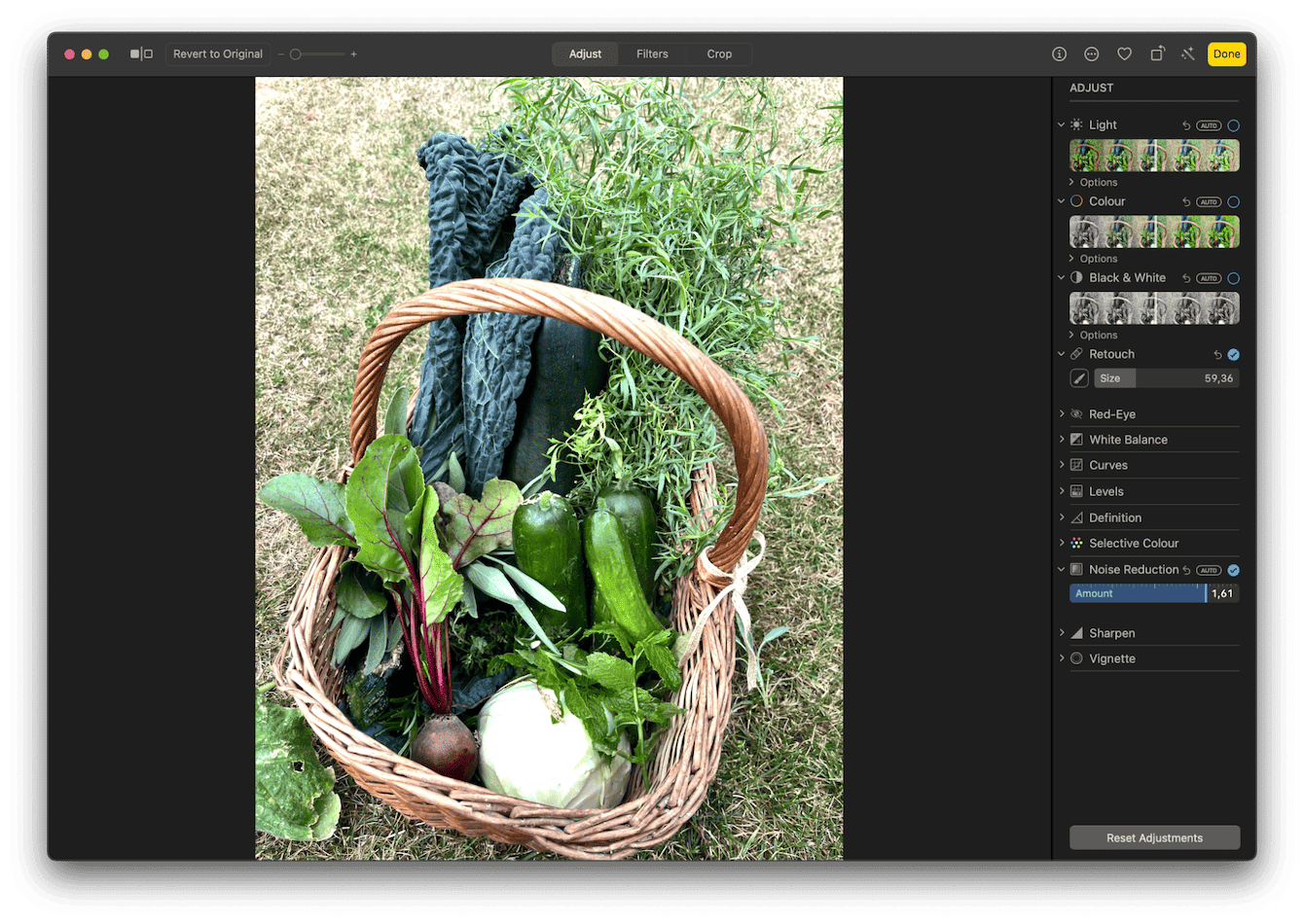Collapse the Colour adjustment section
Screen dimensions: 1304x924
pyautogui.click(x=1062, y=201)
